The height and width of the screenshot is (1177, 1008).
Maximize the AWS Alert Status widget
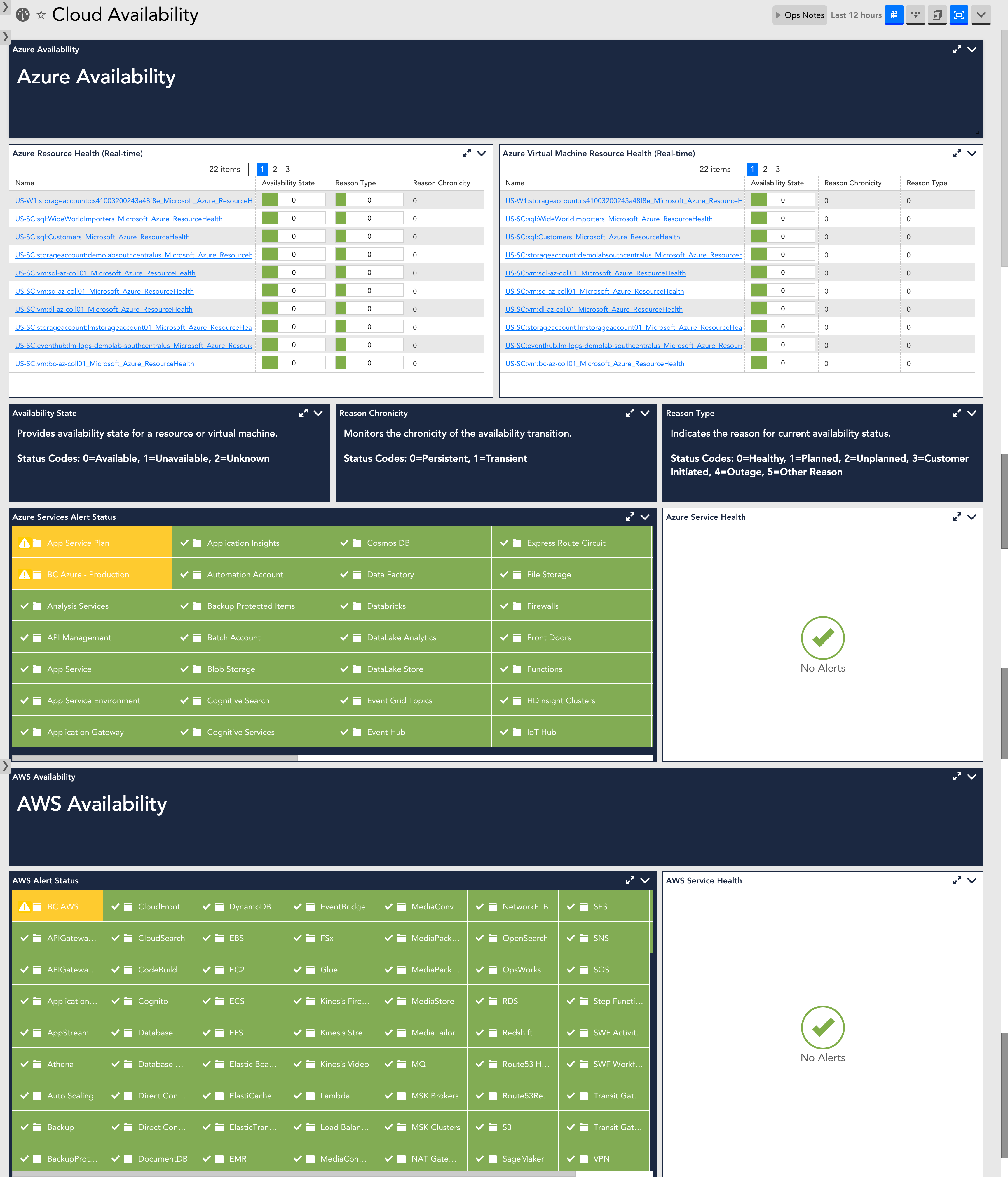(x=630, y=880)
